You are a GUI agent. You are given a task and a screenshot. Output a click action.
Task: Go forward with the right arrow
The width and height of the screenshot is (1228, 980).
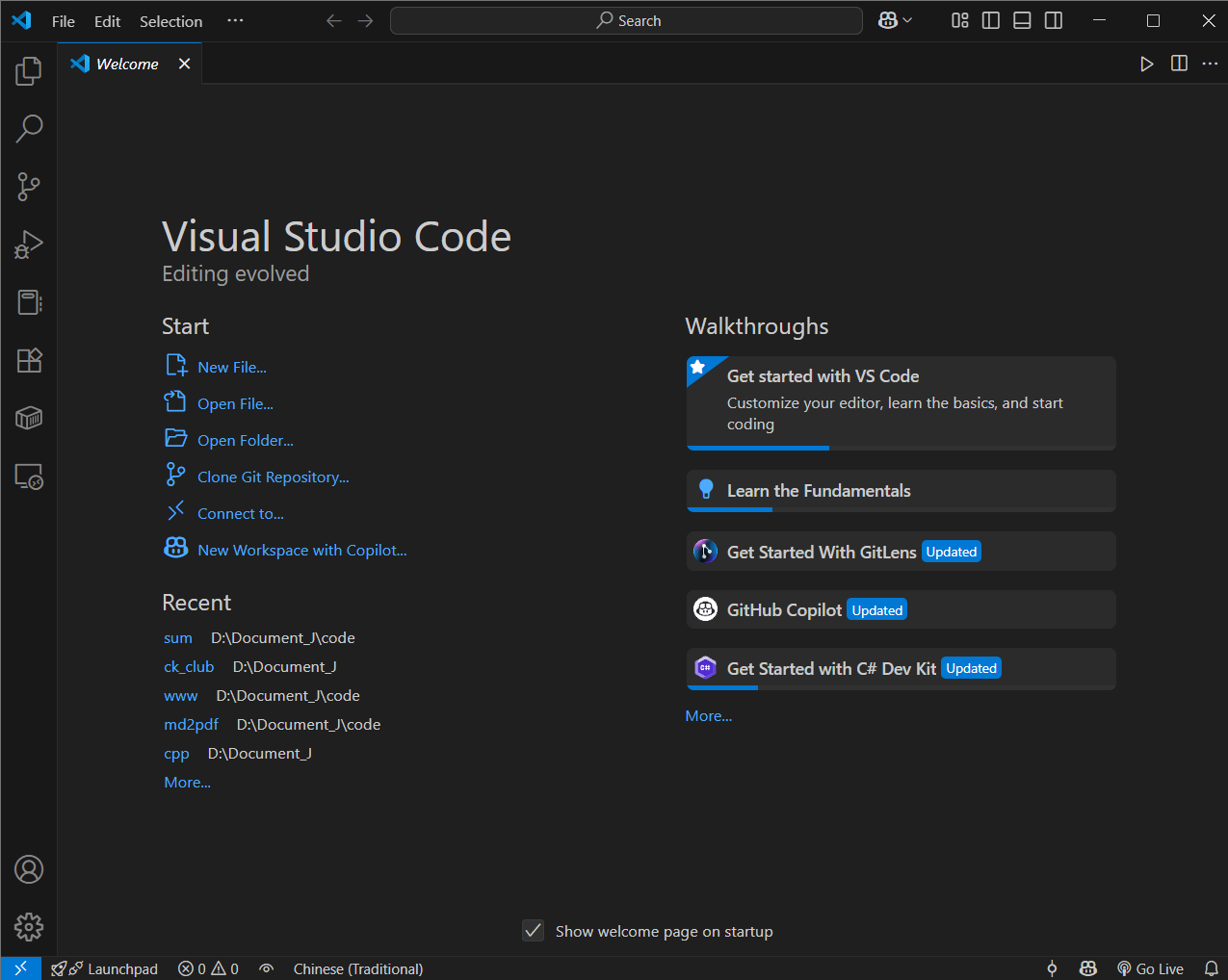click(x=365, y=21)
